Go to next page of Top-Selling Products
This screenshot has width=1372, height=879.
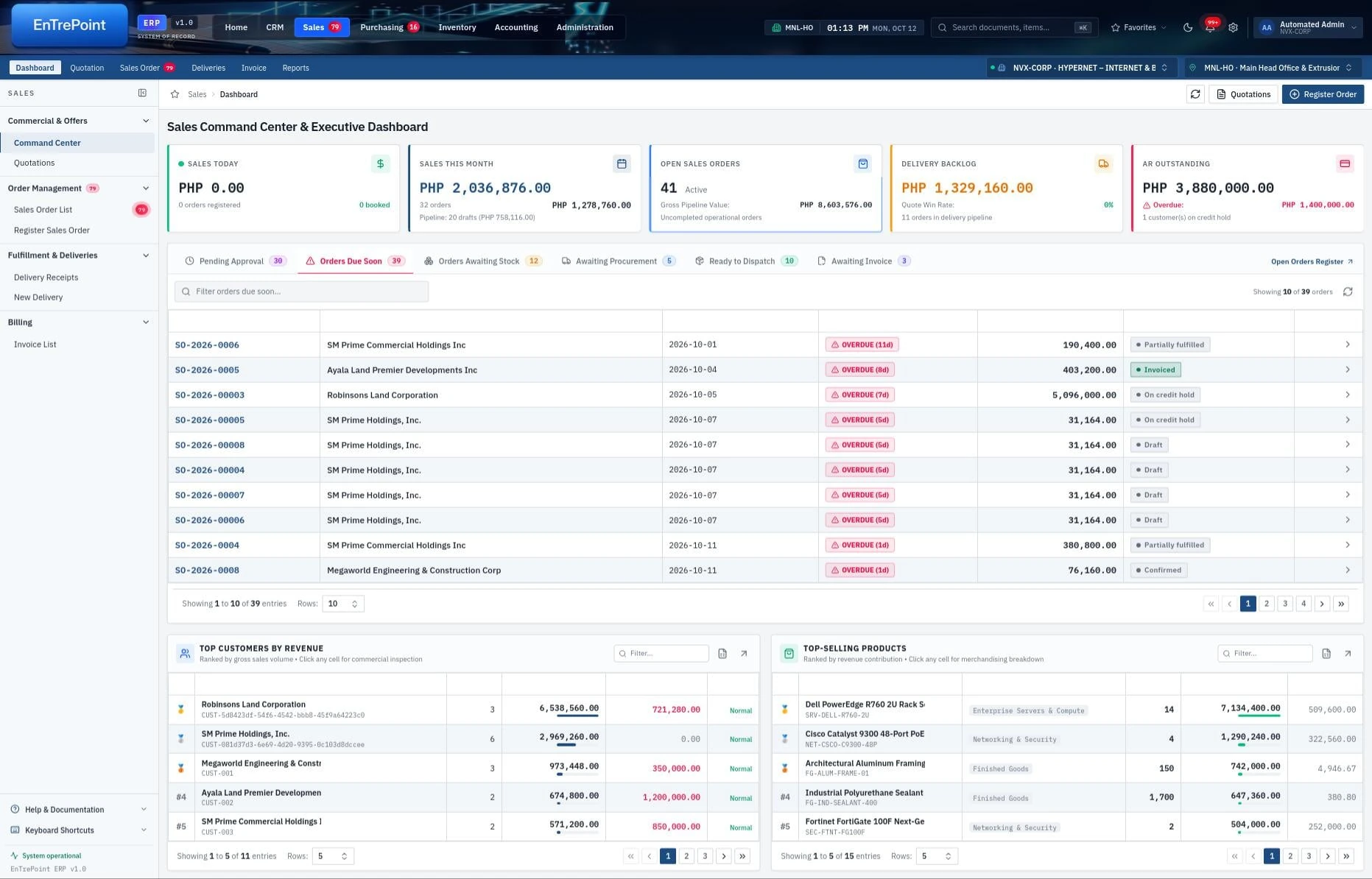pos(1328,856)
